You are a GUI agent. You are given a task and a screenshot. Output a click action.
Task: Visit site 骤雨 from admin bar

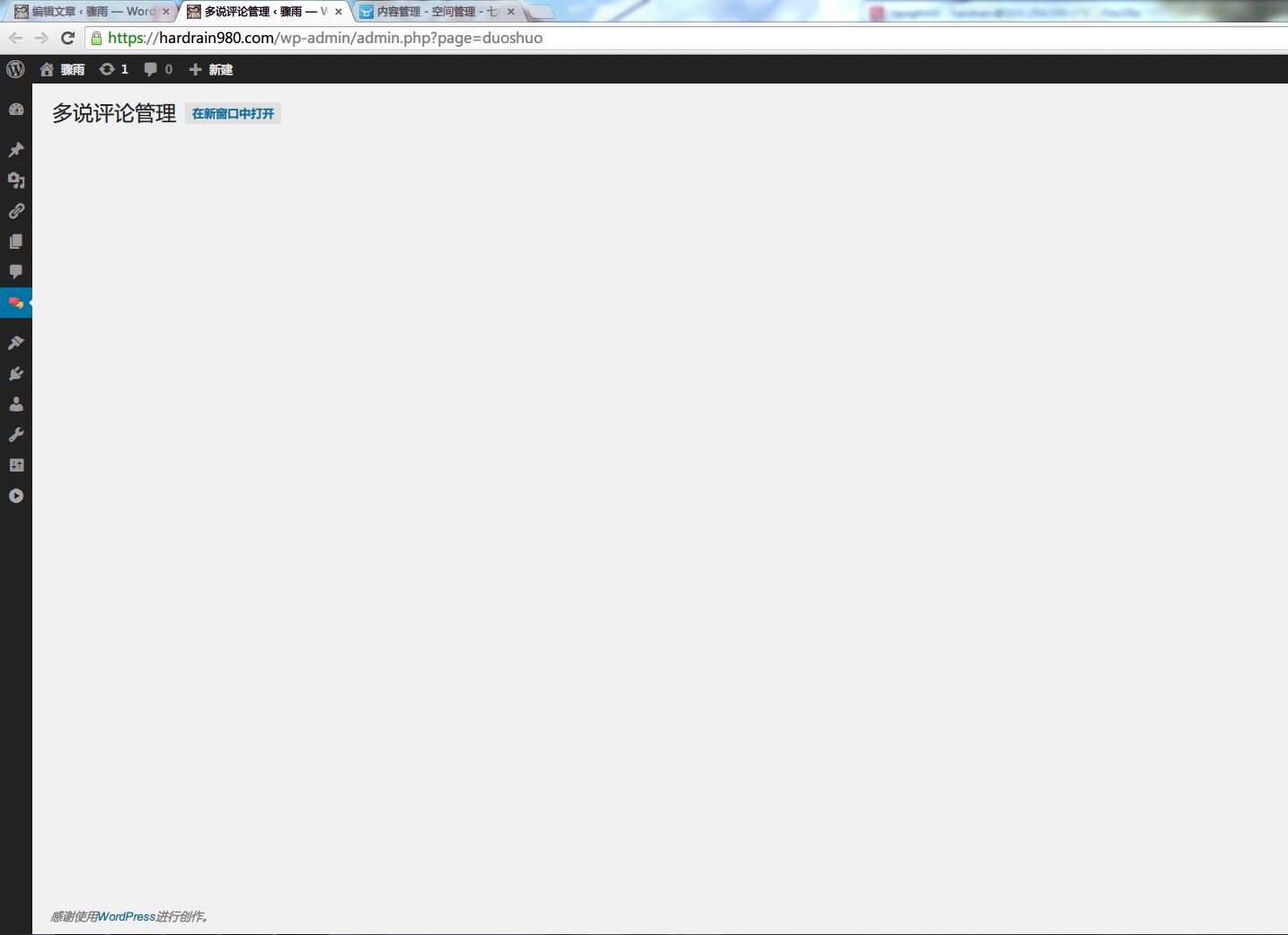[62, 69]
